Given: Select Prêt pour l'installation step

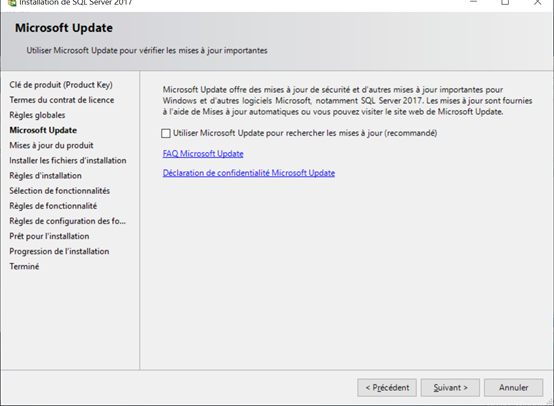Looking at the screenshot, I should 49,236.
